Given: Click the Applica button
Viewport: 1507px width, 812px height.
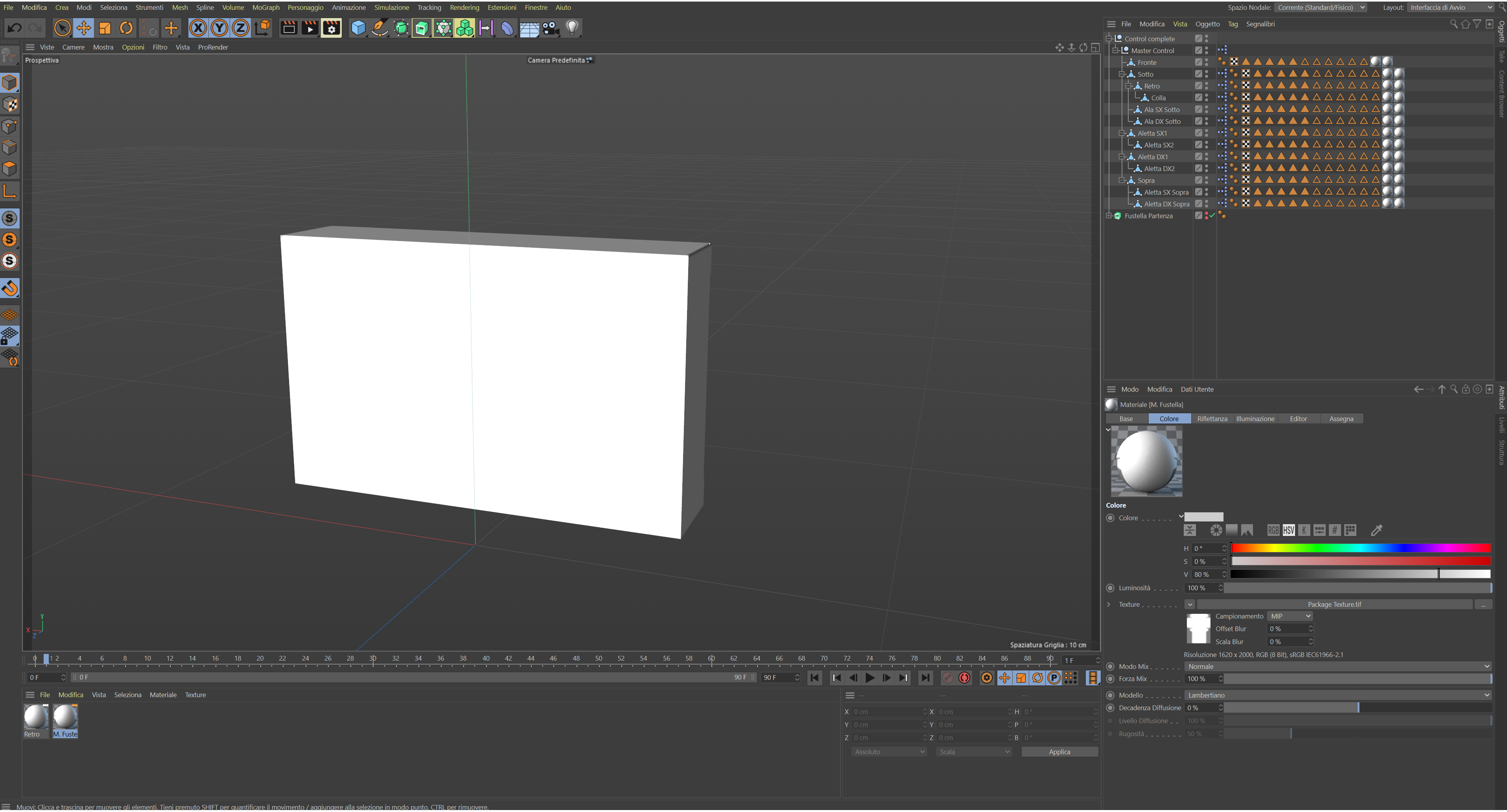Looking at the screenshot, I should tap(1059, 752).
